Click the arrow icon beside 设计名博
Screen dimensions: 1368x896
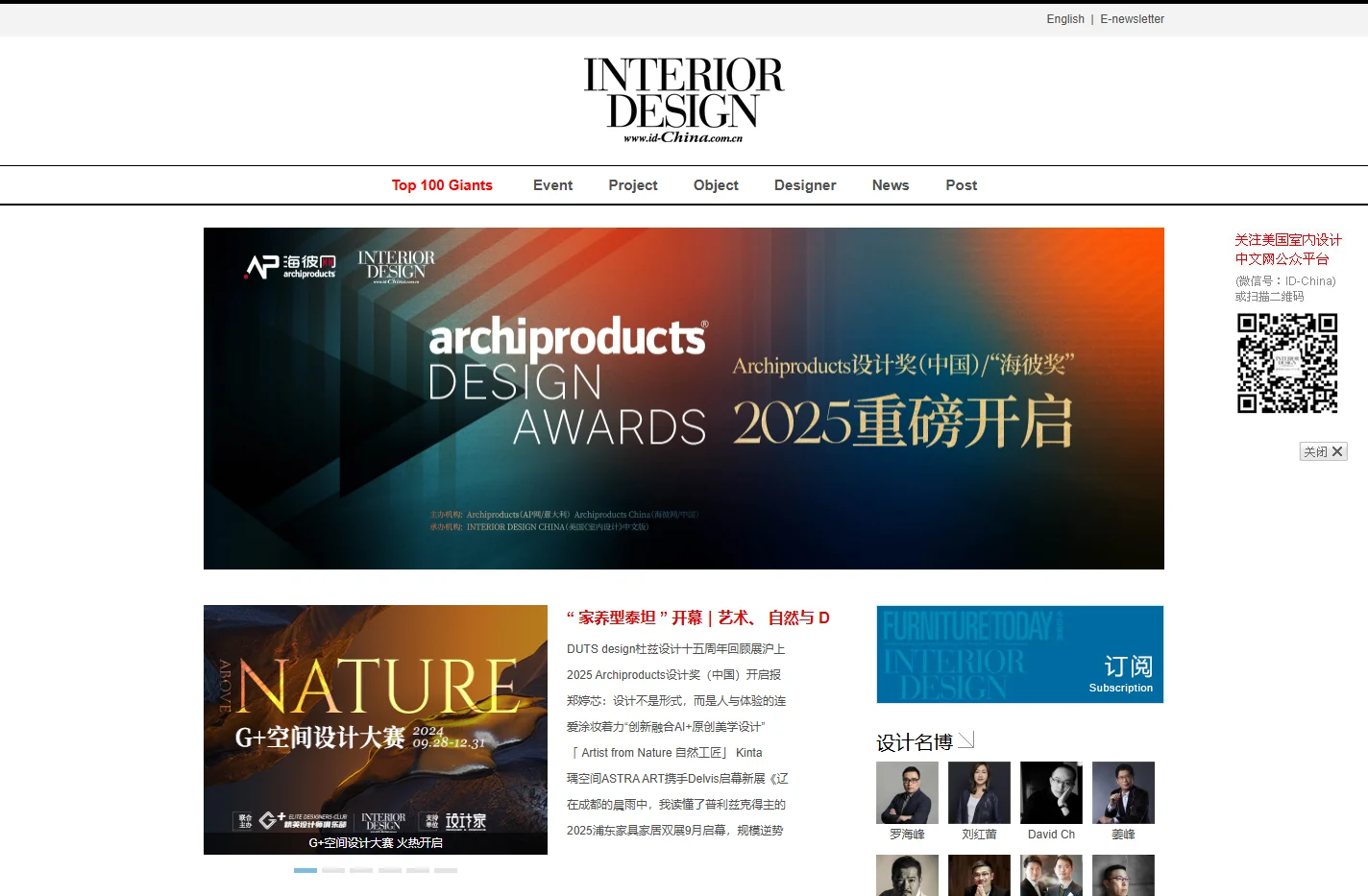[x=966, y=740]
